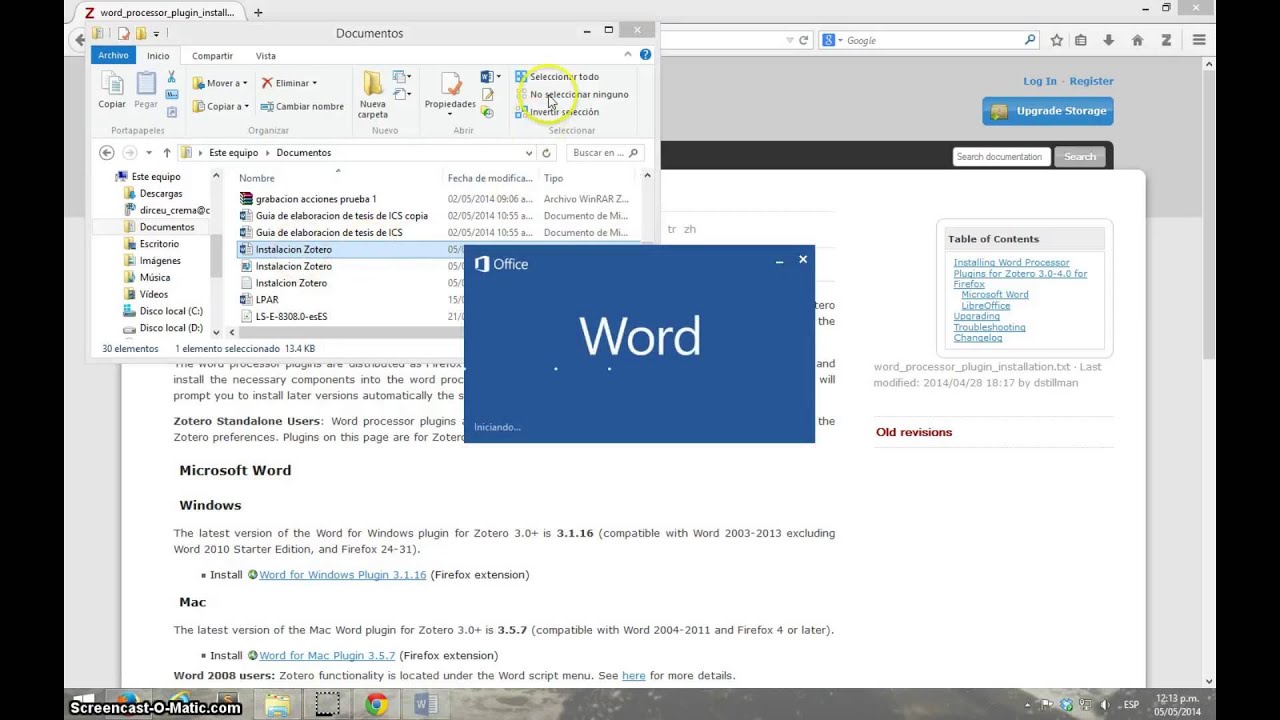Click the Firefox Google search field
This screenshot has width=1280, height=720.
click(x=931, y=40)
